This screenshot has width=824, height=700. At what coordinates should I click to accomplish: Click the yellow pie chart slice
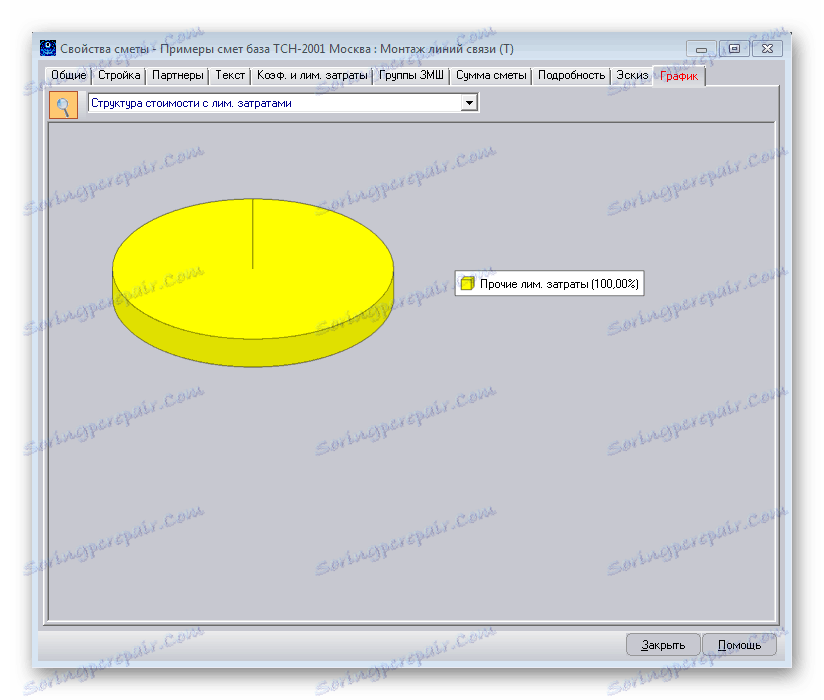pyautogui.click(x=253, y=282)
